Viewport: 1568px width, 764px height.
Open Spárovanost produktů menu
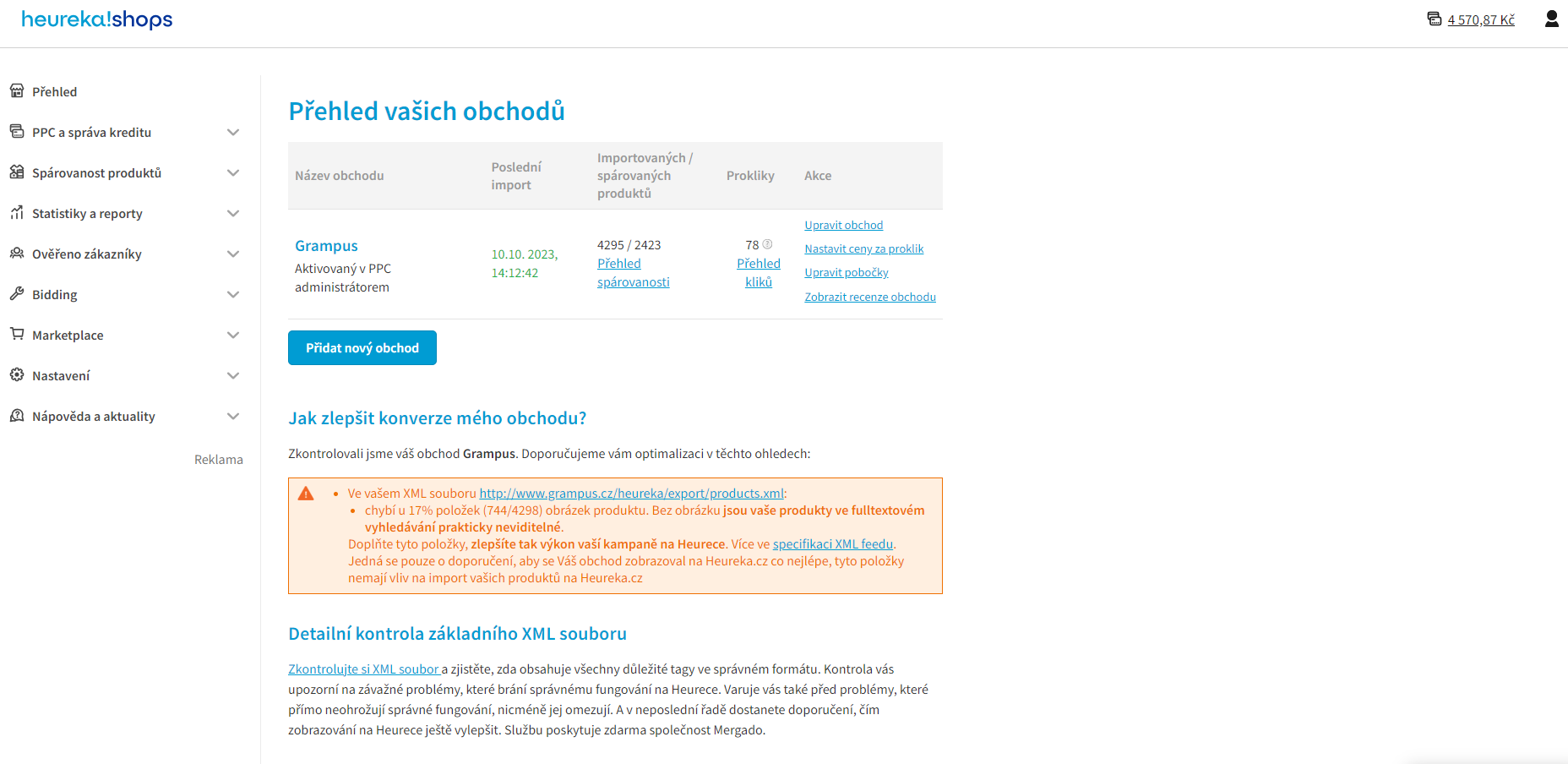click(96, 172)
